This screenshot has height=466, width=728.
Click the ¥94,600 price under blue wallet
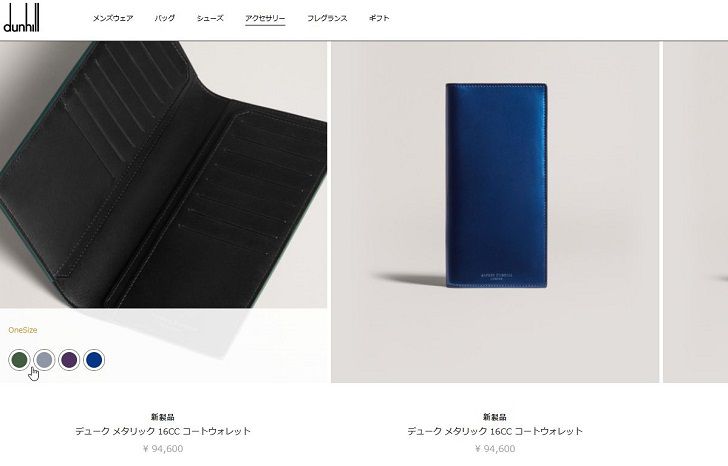coord(495,449)
